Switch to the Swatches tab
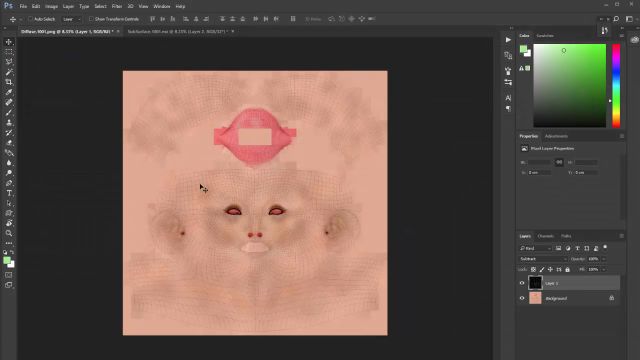 [545, 36]
